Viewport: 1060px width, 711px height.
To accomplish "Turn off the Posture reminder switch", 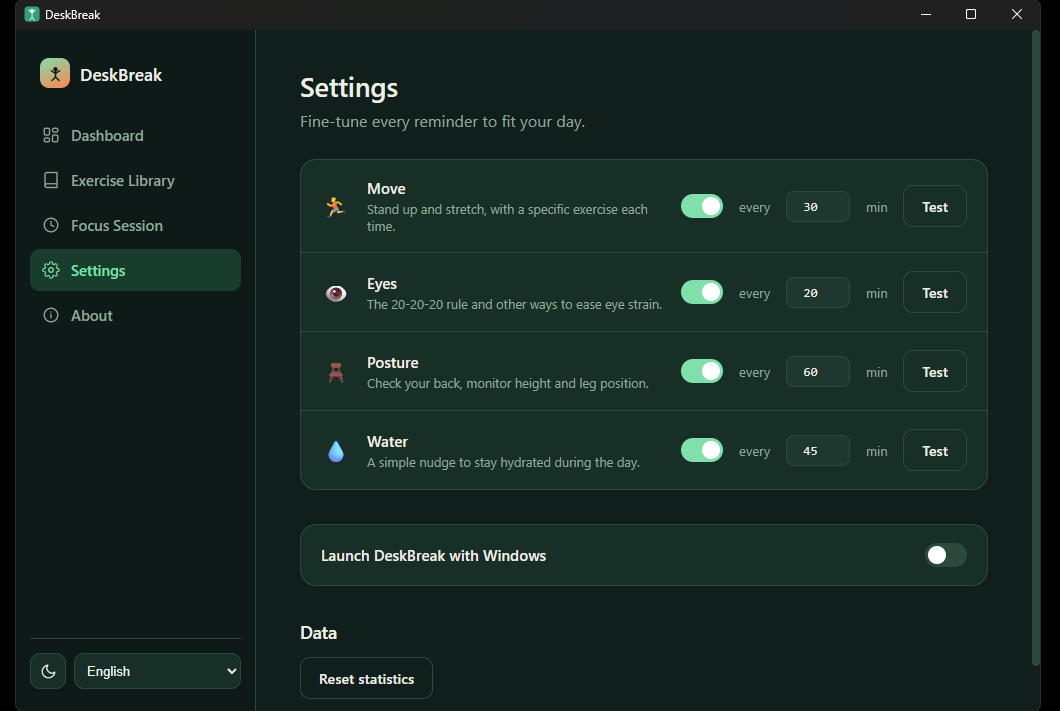I will click(x=702, y=371).
